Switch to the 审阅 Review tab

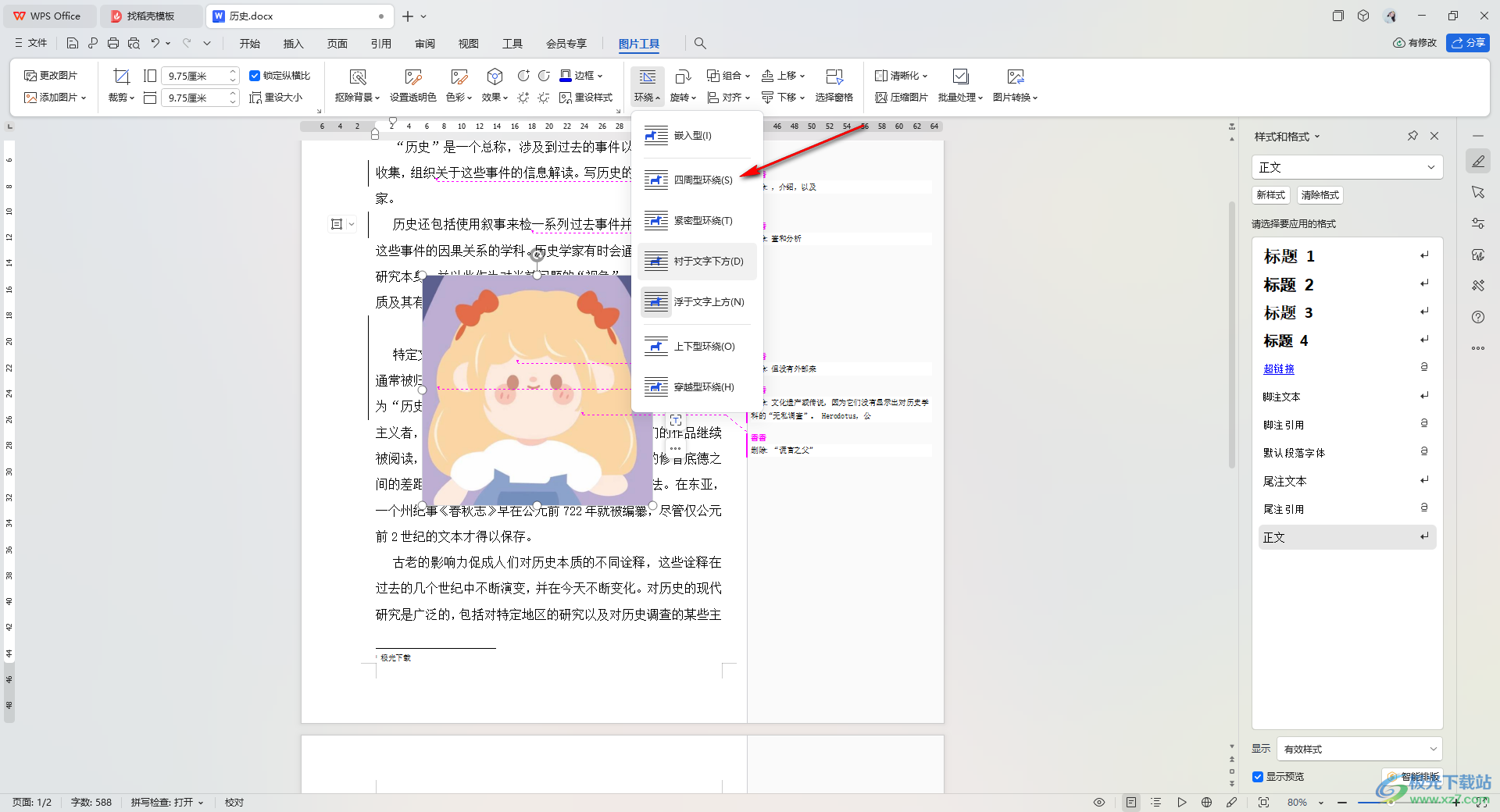tap(425, 44)
